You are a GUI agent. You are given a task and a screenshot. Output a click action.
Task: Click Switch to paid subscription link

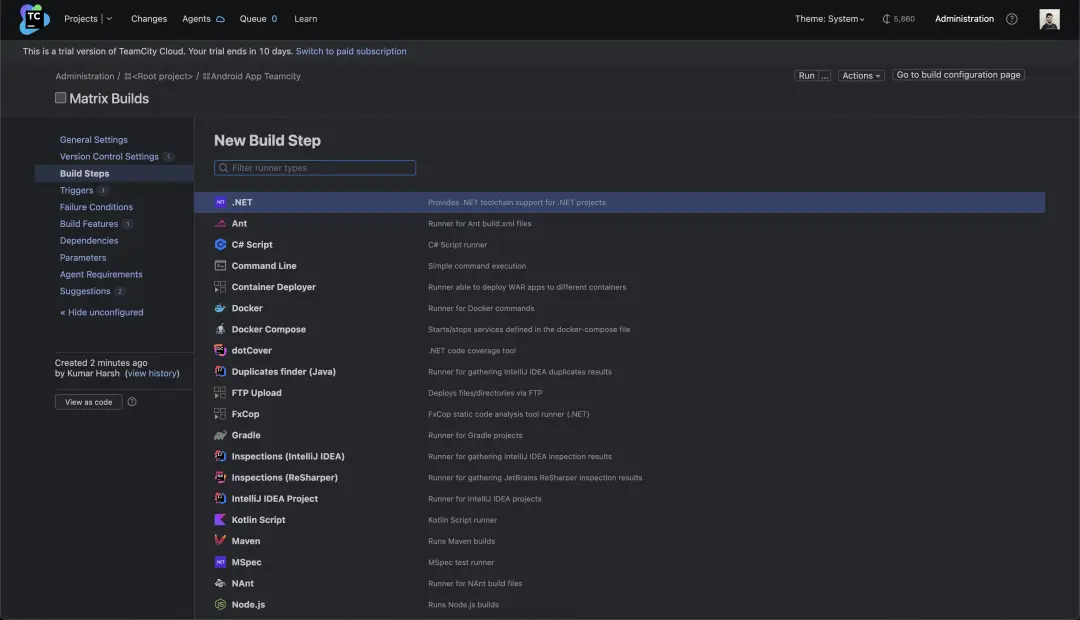[351, 51]
